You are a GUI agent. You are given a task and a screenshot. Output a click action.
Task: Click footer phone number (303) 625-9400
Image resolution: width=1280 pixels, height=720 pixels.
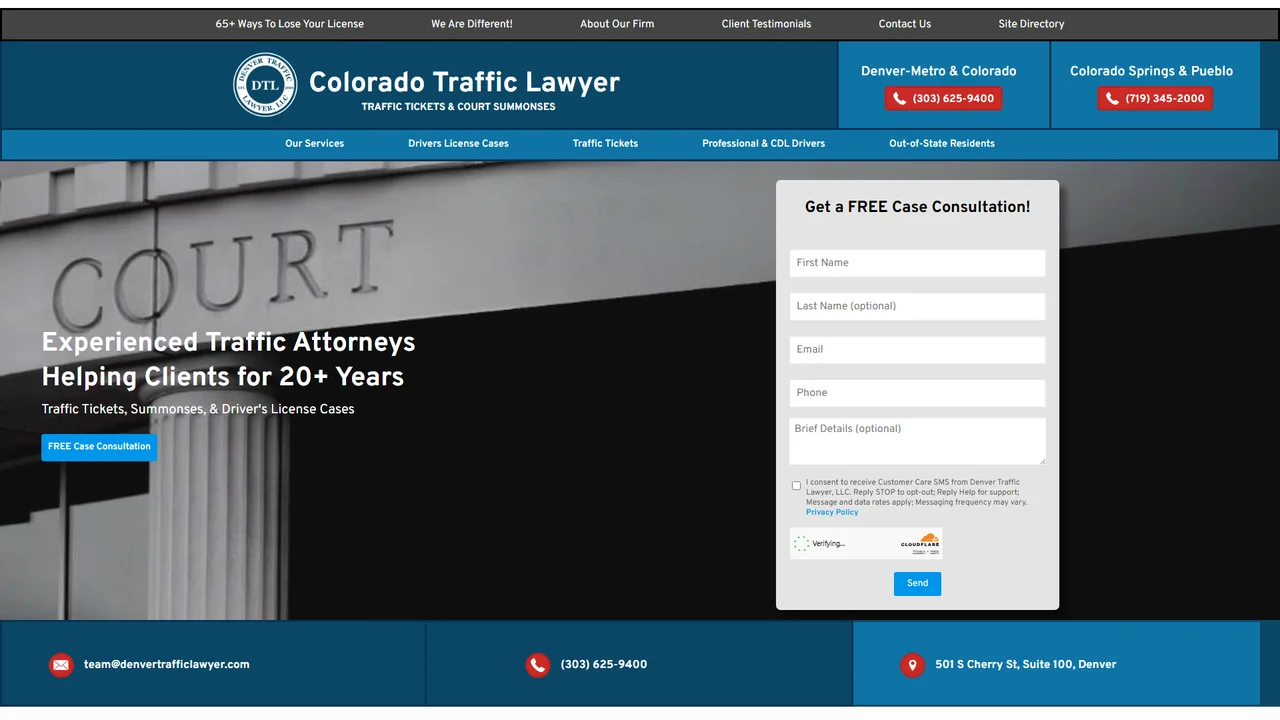point(604,665)
